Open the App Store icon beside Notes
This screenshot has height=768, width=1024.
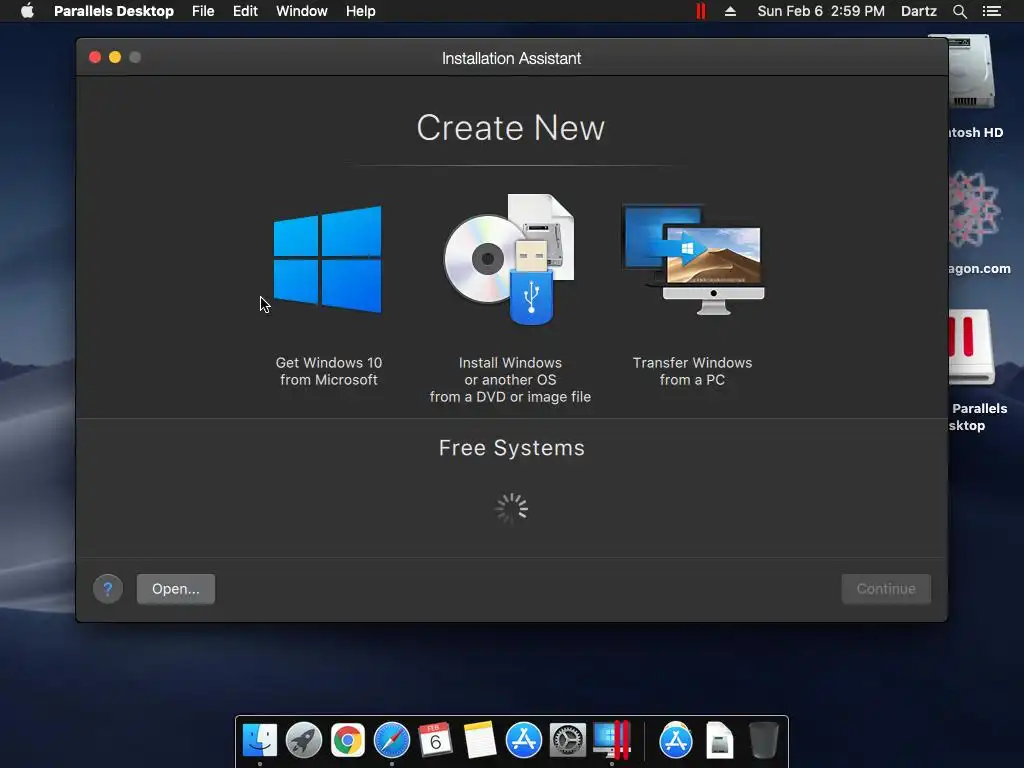[524, 741]
